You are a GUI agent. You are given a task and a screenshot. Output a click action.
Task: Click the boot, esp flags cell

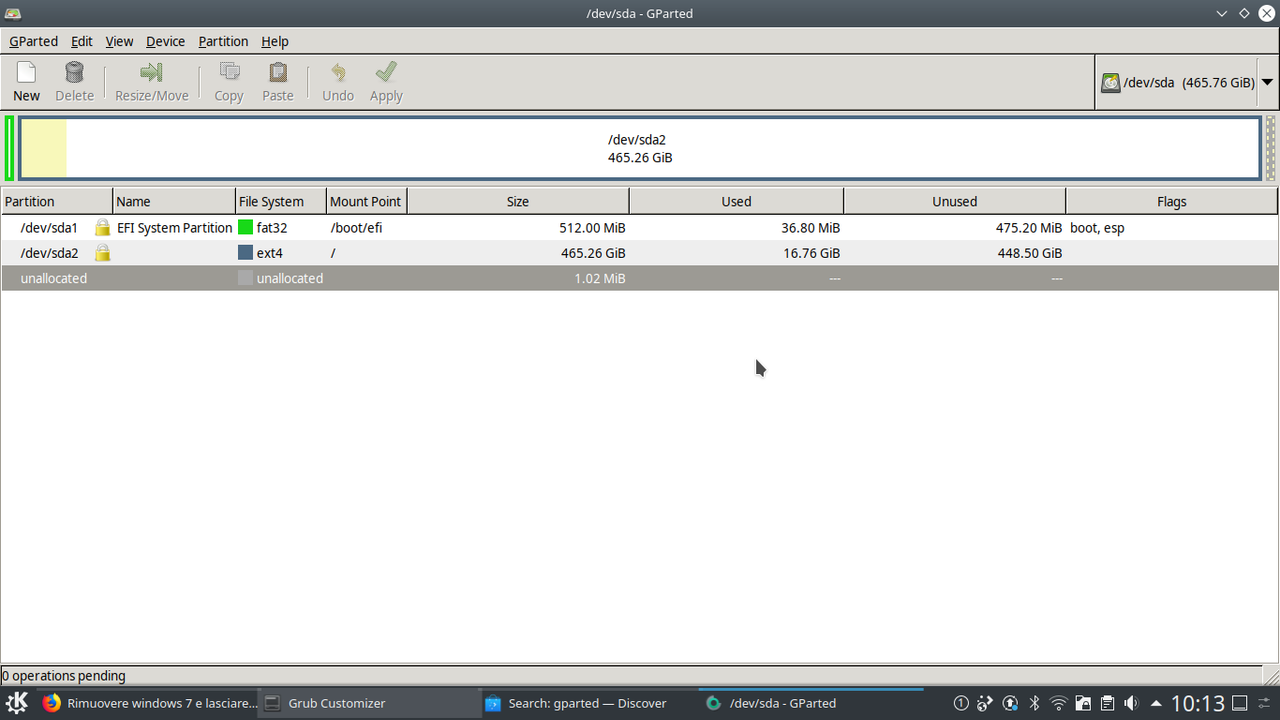(1097, 228)
